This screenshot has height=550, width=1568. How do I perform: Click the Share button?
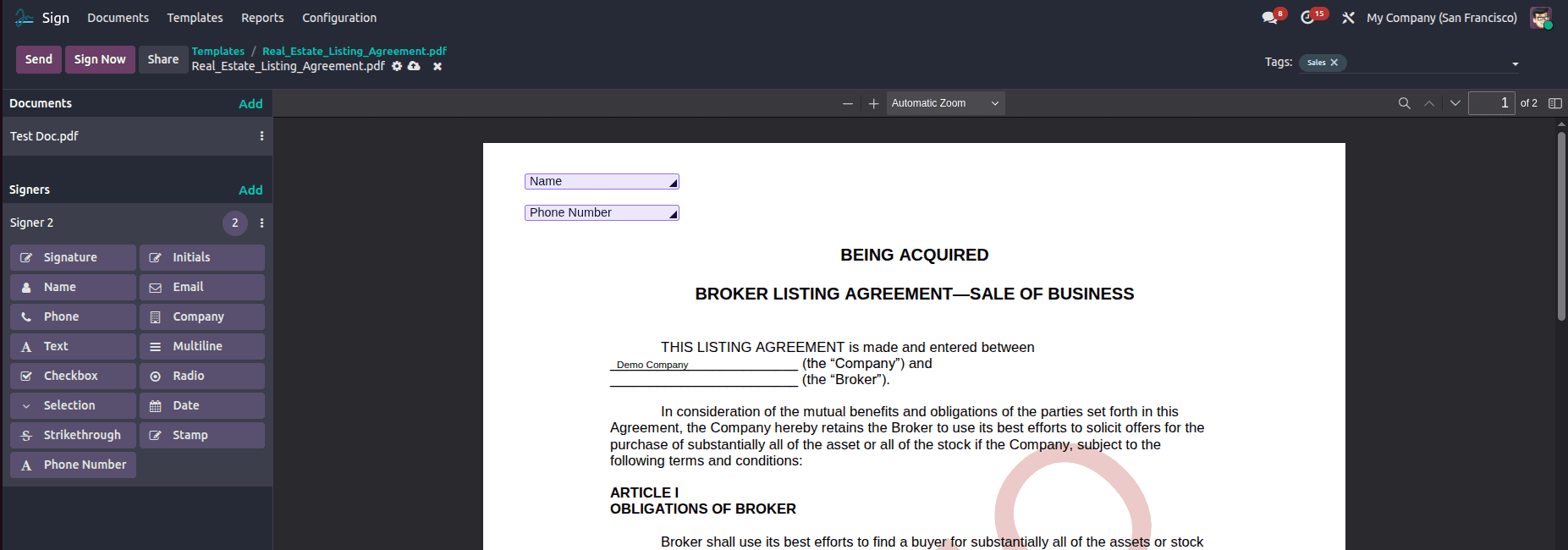click(163, 59)
